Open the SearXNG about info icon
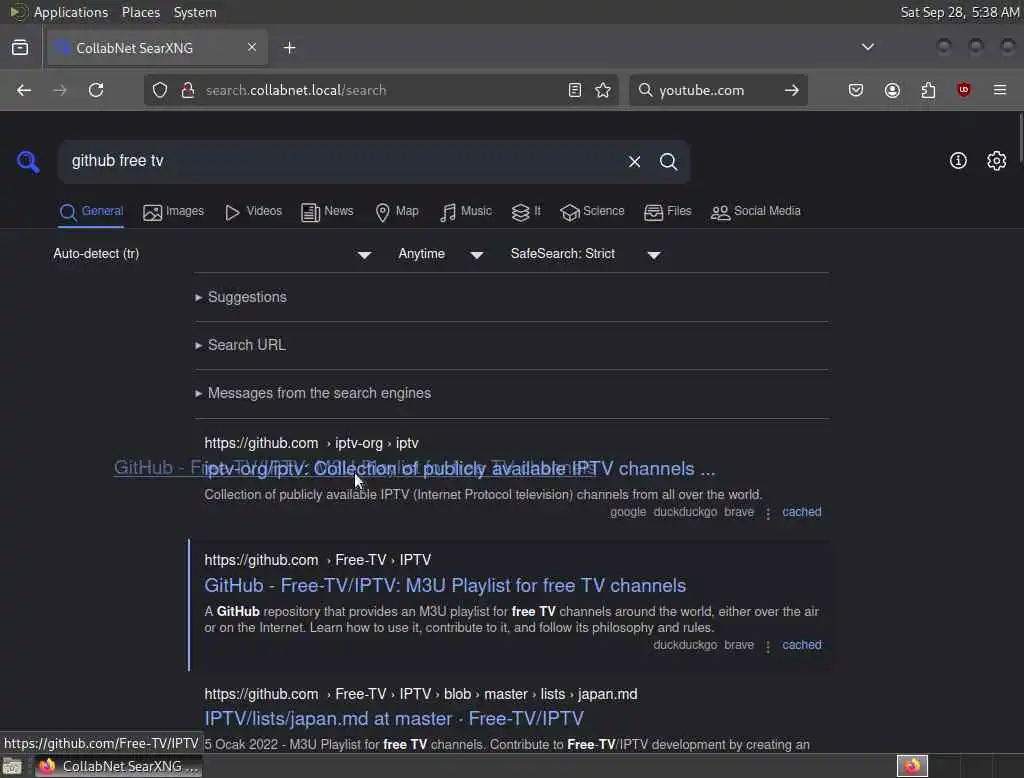1024x778 pixels. [x=958, y=161]
